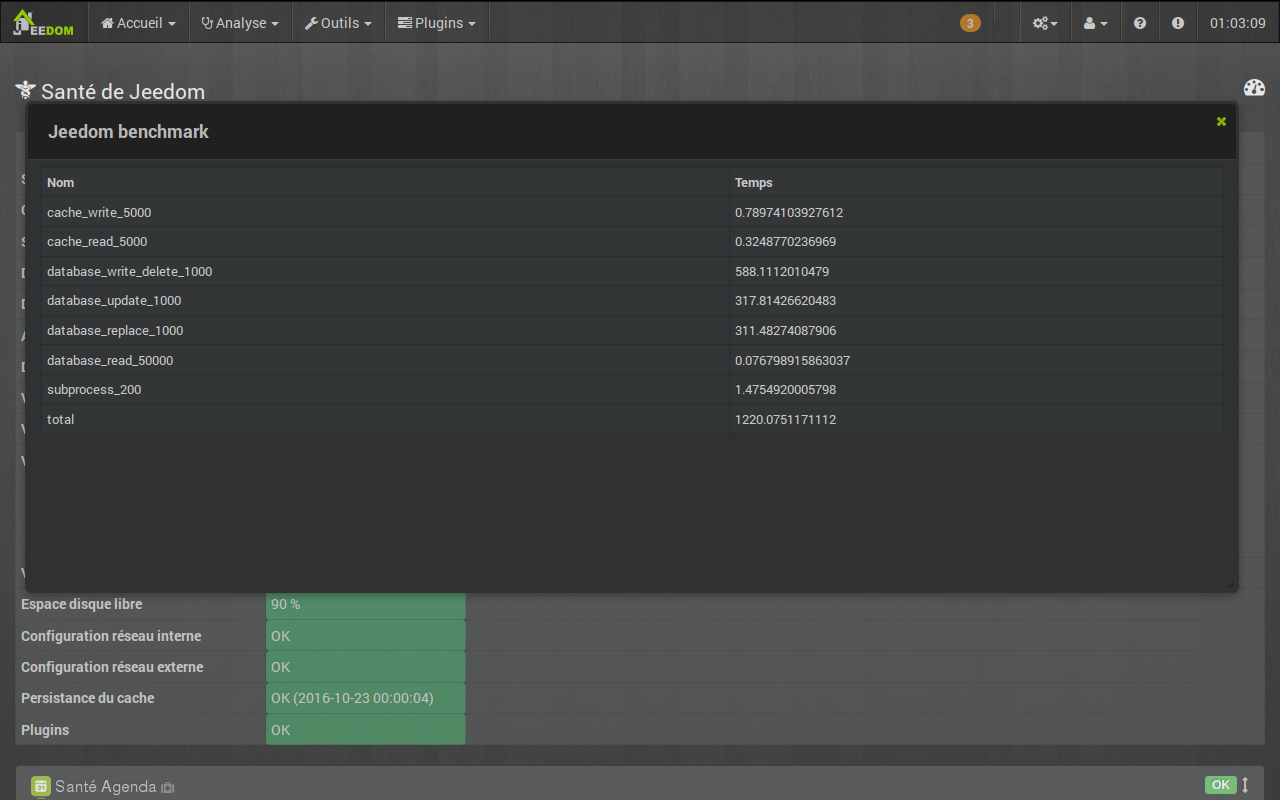
Task: Click the Configuration réseau interne OK status
Action: pyautogui.click(x=365, y=636)
